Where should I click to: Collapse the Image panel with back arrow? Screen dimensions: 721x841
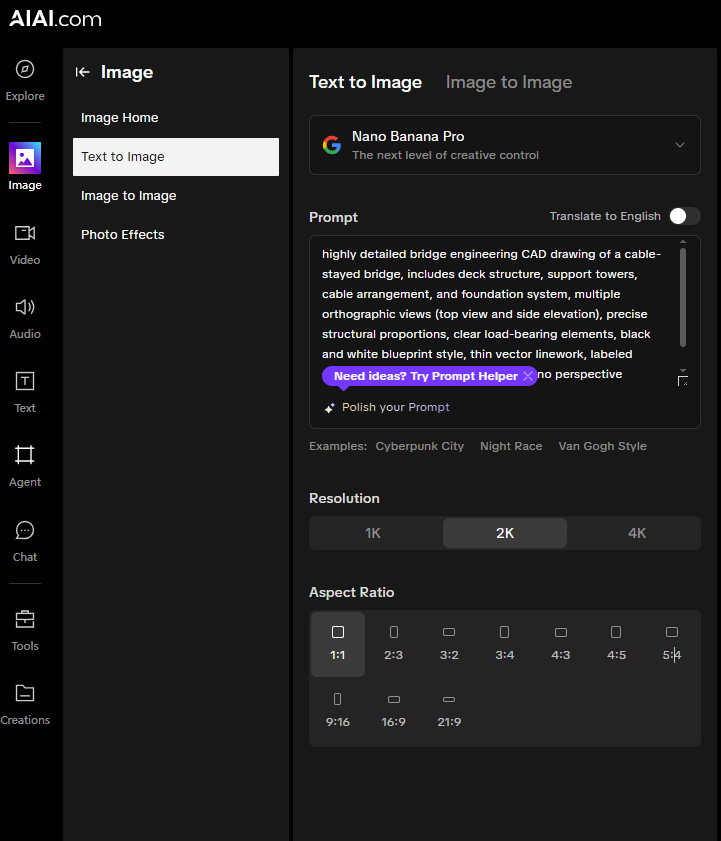(82, 72)
